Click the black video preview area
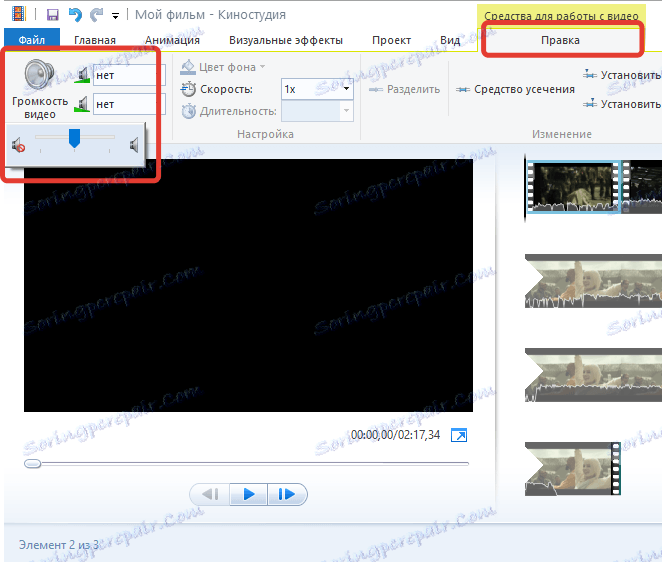Image resolution: width=662 pixels, height=562 pixels. tap(248, 285)
